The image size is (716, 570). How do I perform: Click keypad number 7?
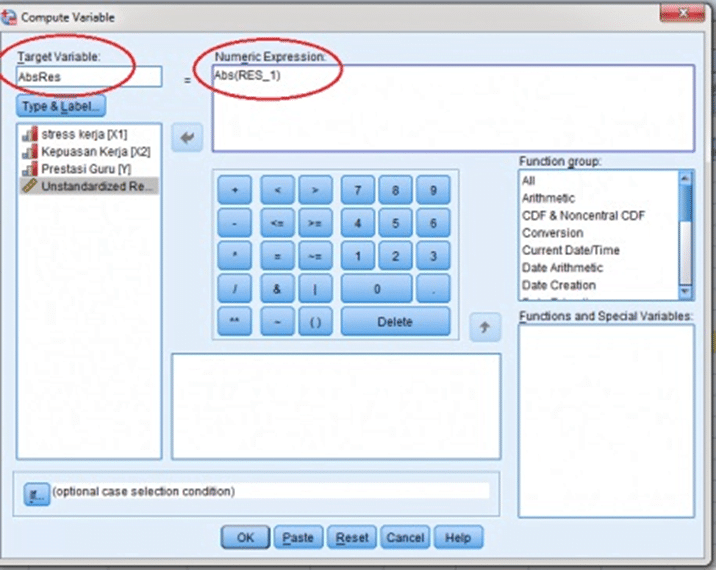pyautogui.click(x=358, y=190)
